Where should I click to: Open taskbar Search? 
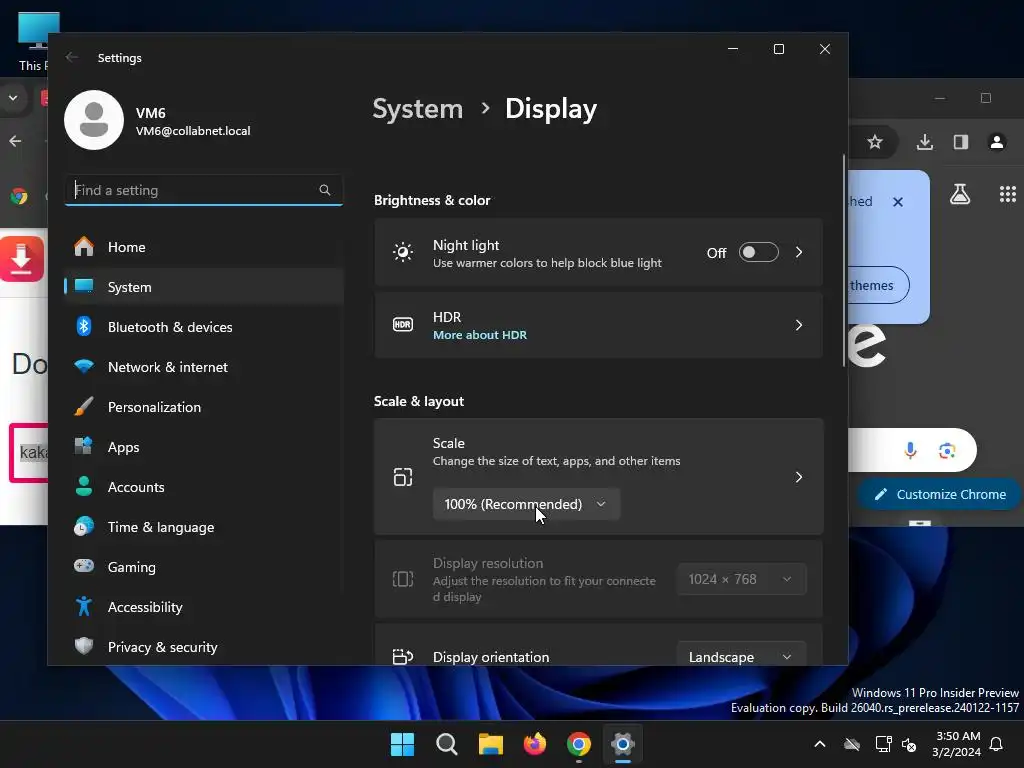click(447, 744)
